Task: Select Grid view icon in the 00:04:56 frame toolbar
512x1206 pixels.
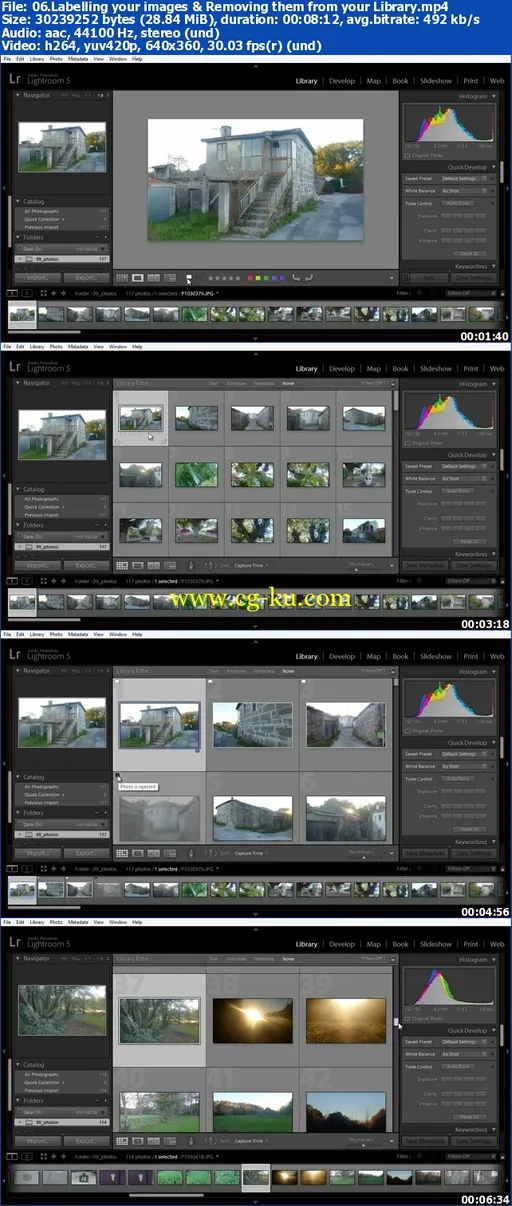Action: tap(122, 853)
